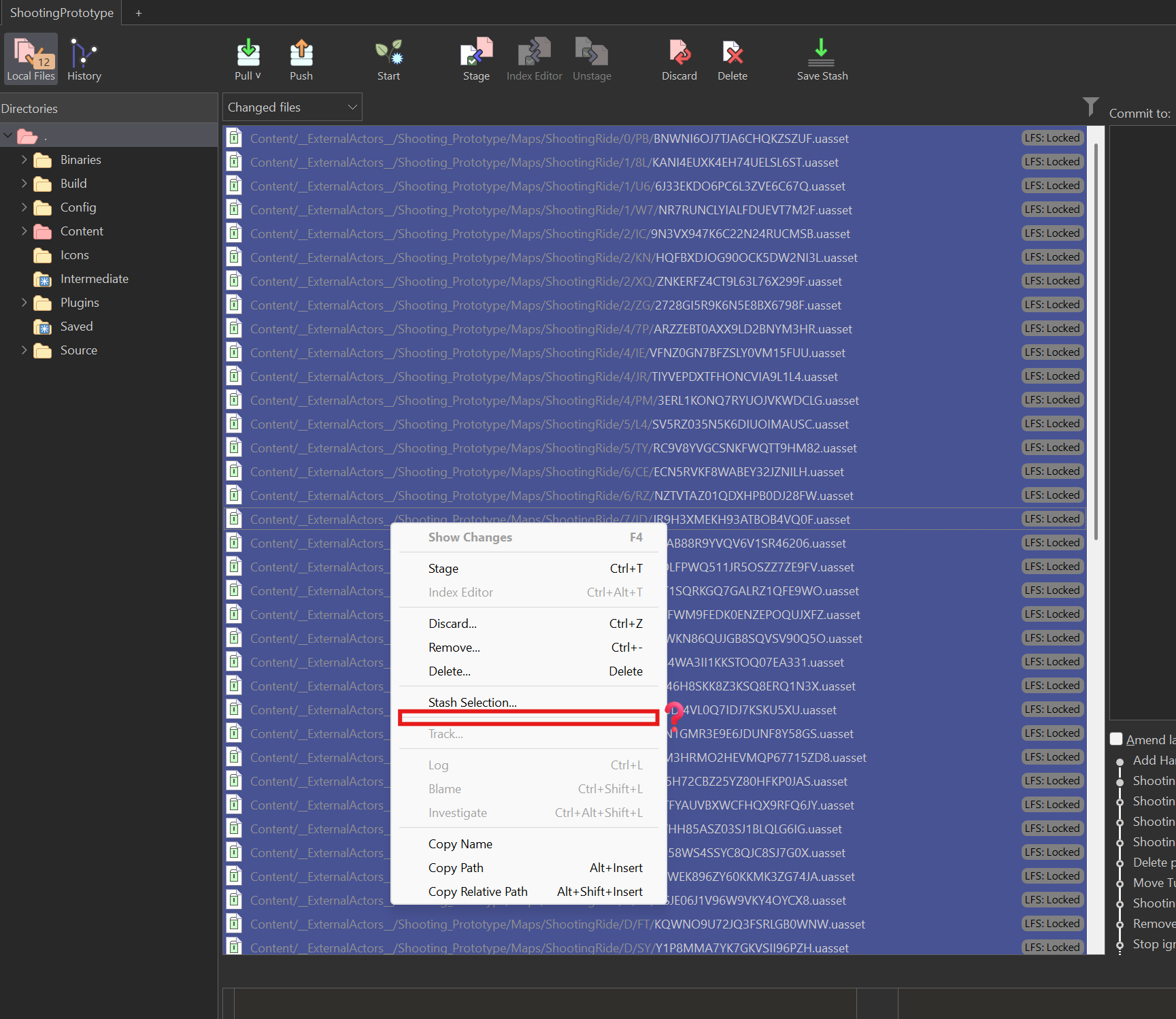Choose Copy Path in the context menu

[528, 868]
